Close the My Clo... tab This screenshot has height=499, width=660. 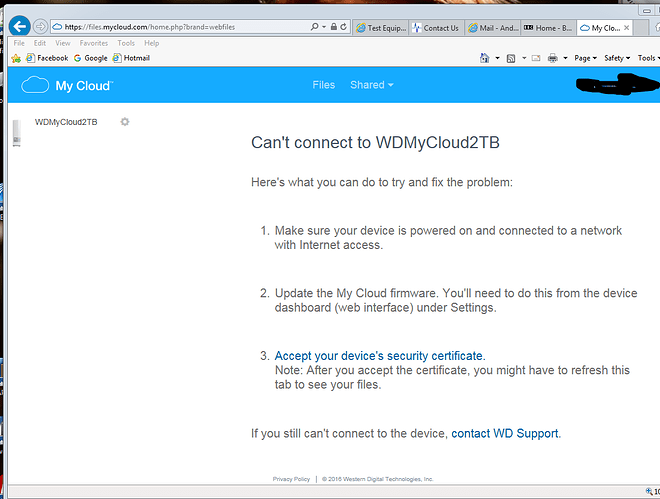point(627,28)
